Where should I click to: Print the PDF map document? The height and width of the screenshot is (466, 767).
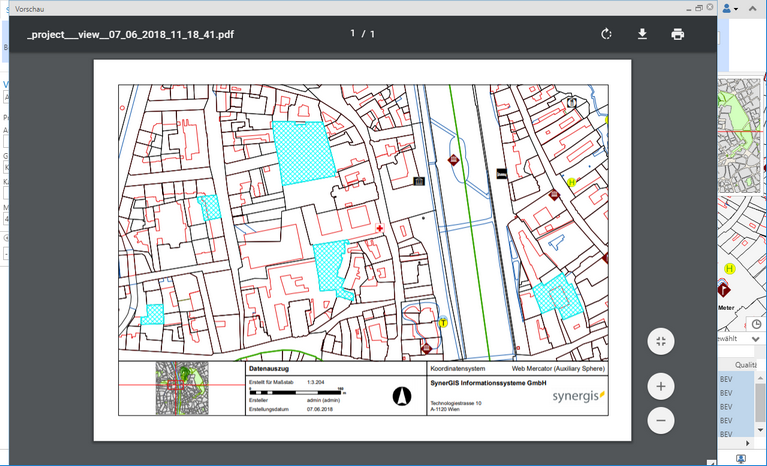(678, 34)
